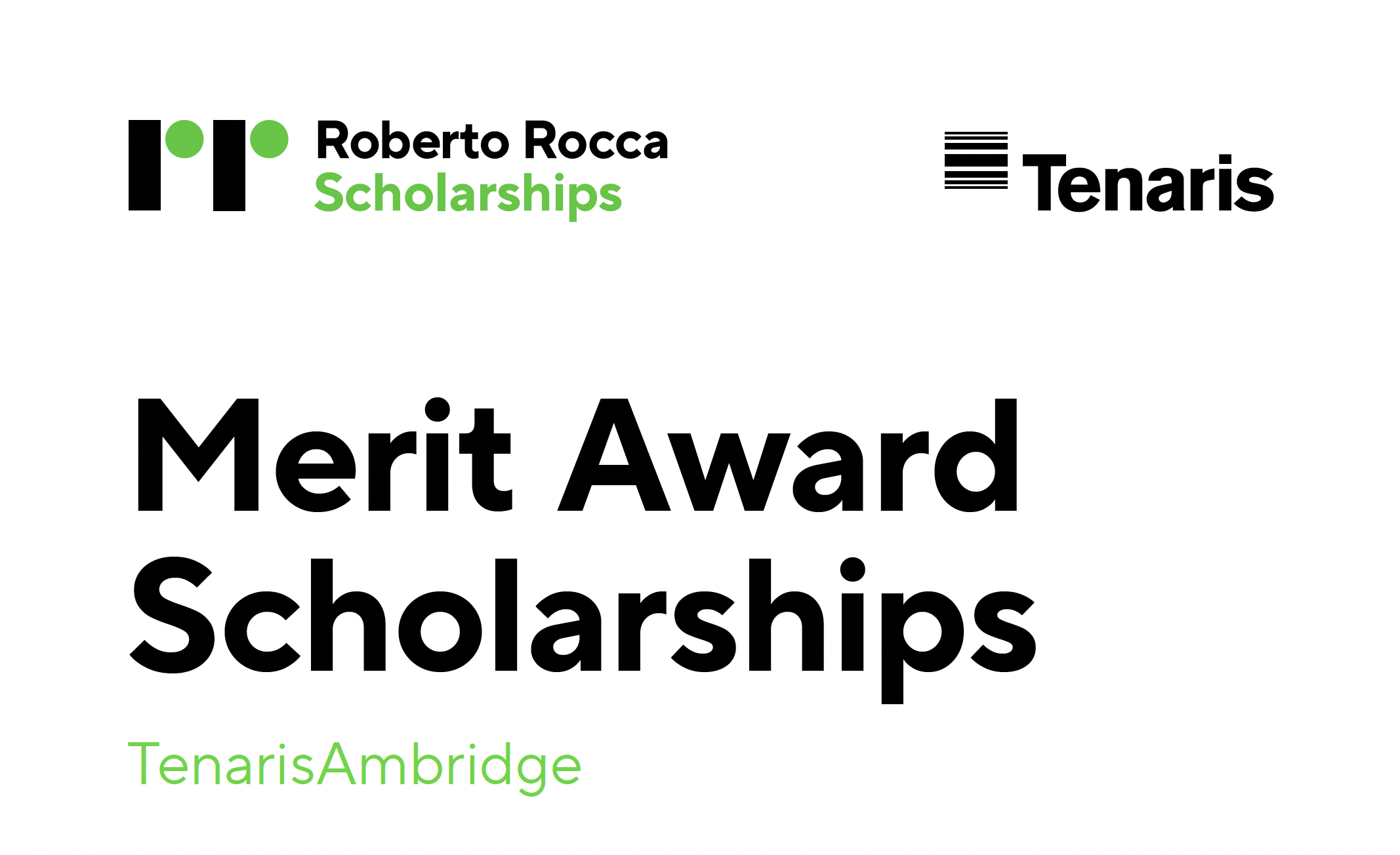Select the leftmost black bar of the rr logo

pos(144,165)
